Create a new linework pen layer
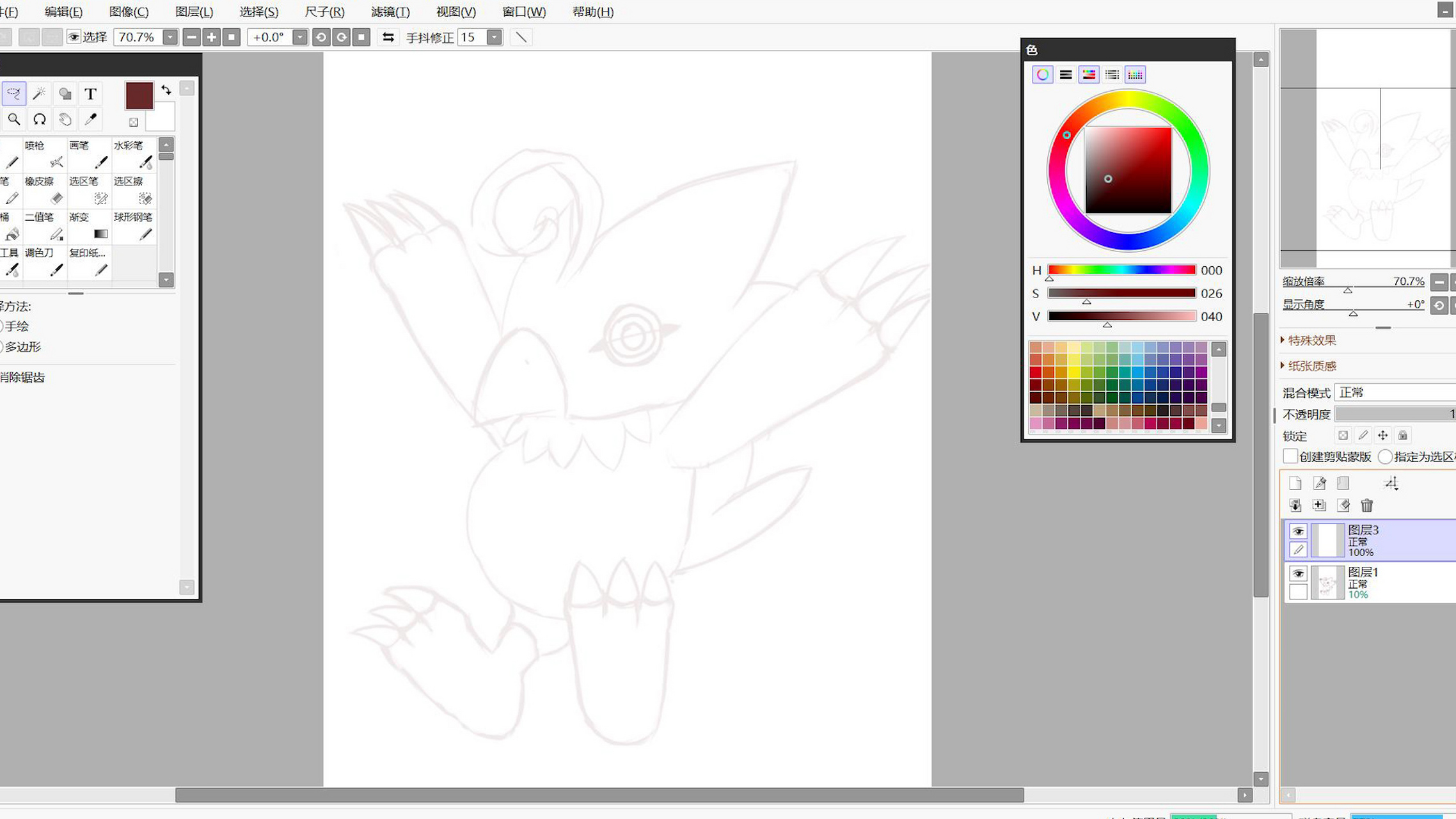The width and height of the screenshot is (1456, 819). tap(1319, 483)
